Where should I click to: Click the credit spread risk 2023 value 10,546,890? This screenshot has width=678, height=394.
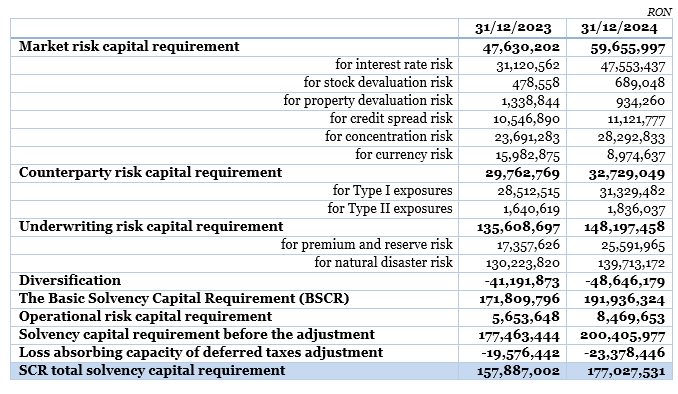click(x=526, y=119)
